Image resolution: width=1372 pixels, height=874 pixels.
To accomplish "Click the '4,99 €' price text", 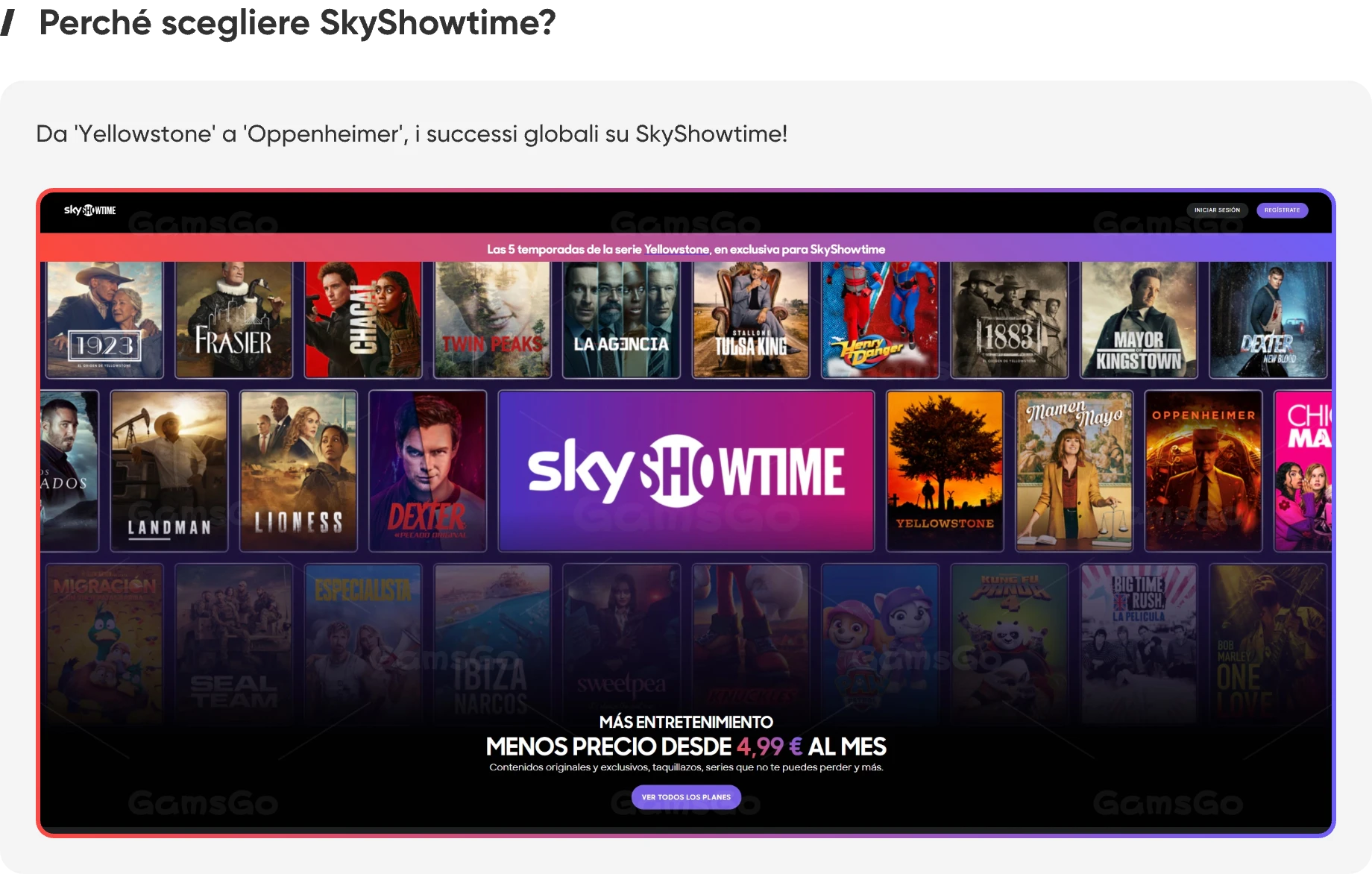I will click(x=770, y=746).
